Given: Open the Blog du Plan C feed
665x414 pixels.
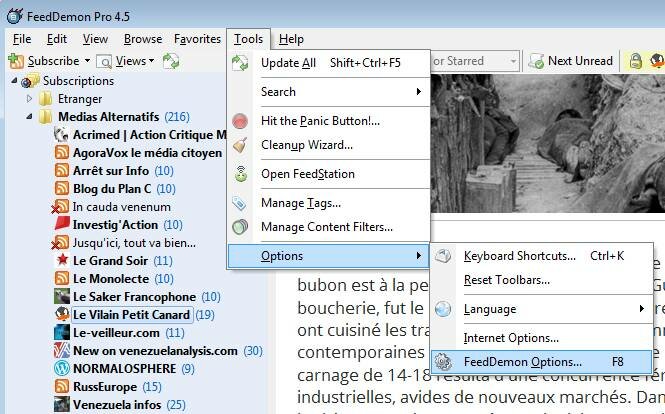Looking at the screenshot, I should click(112, 189).
